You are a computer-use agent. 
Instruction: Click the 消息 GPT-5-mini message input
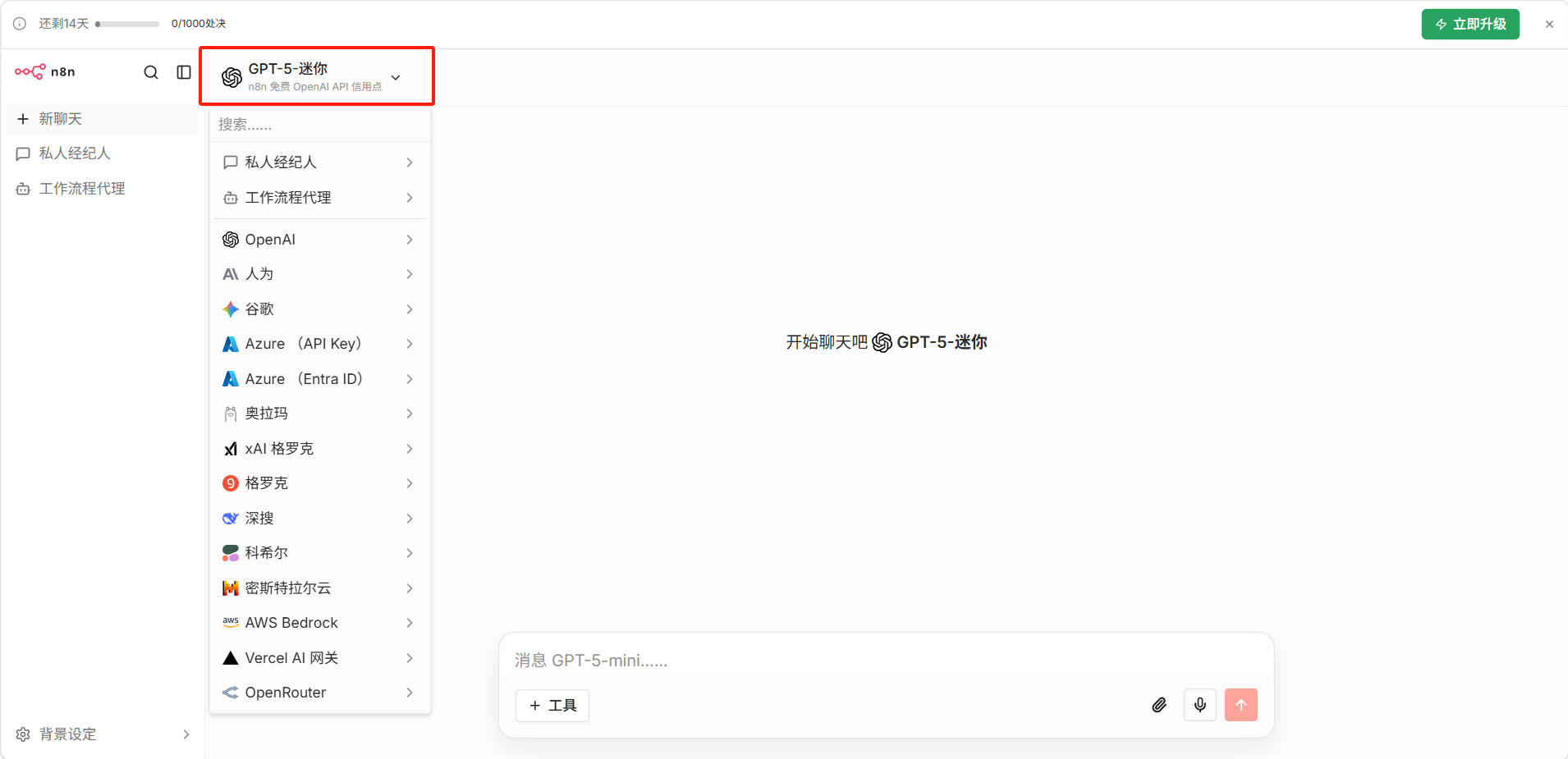pos(886,661)
